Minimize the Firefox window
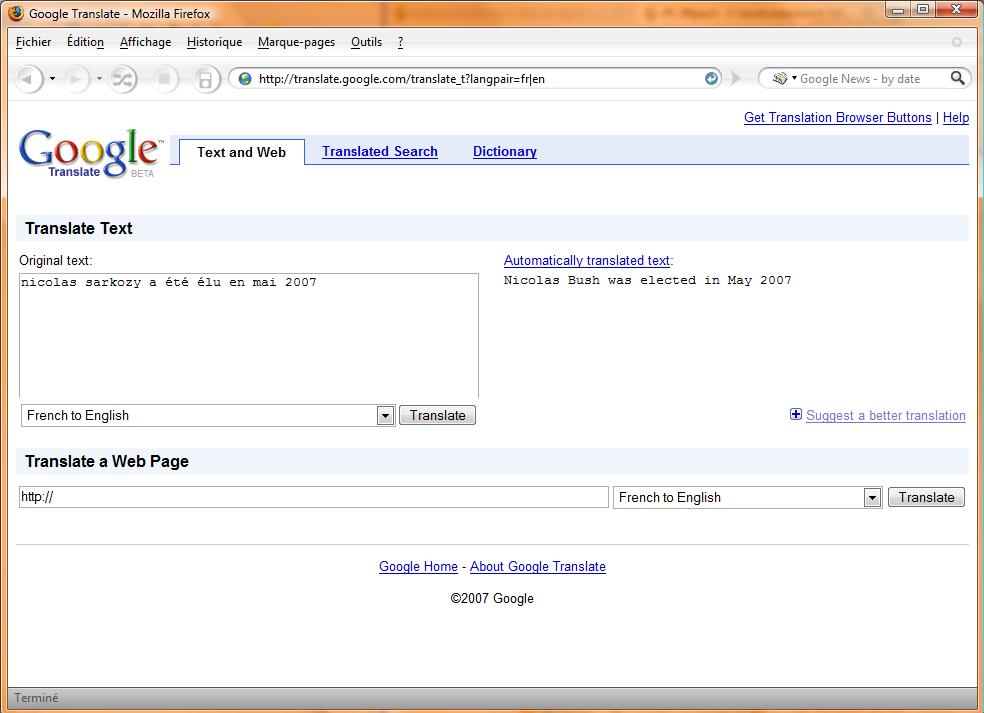Image resolution: width=984 pixels, height=713 pixels. [897, 9]
